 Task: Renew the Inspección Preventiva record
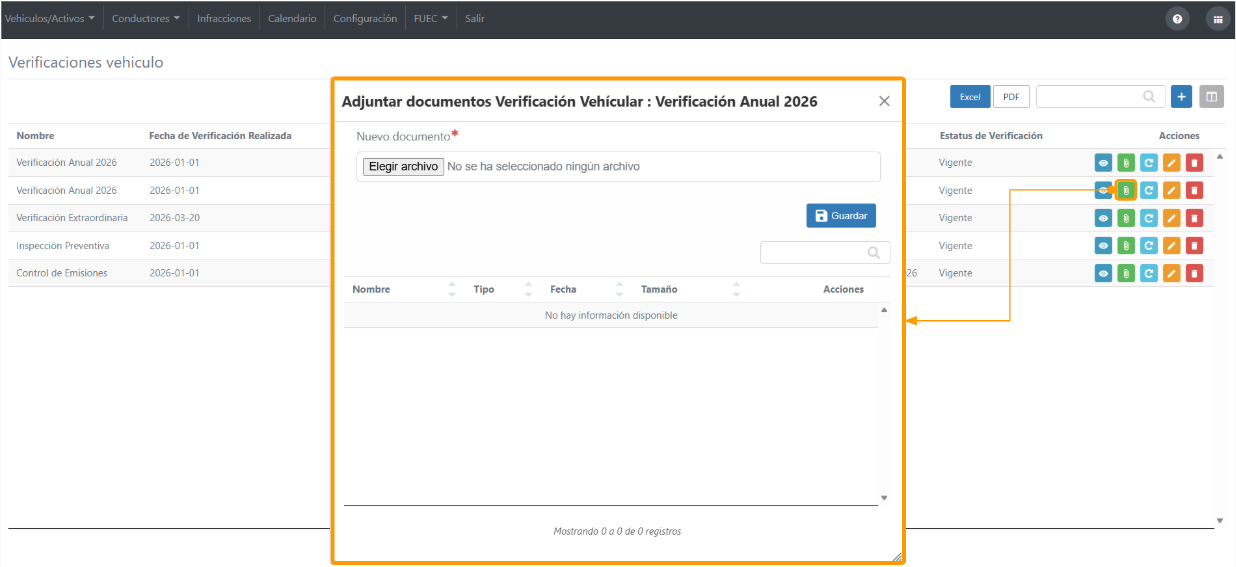coord(1149,245)
